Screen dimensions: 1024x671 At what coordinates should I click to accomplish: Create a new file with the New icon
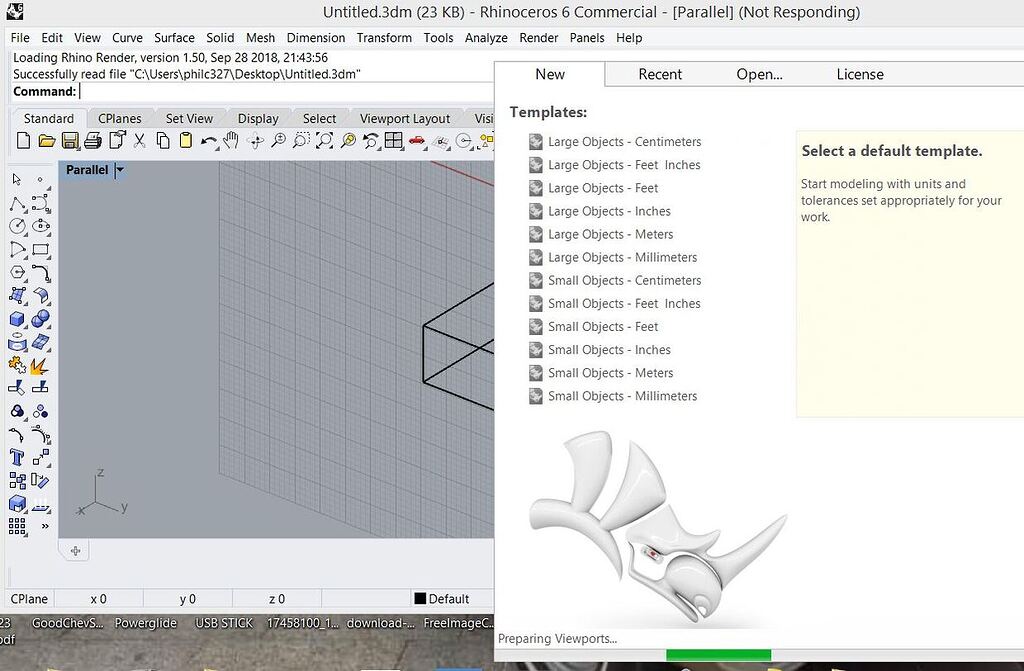tap(22, 142)
